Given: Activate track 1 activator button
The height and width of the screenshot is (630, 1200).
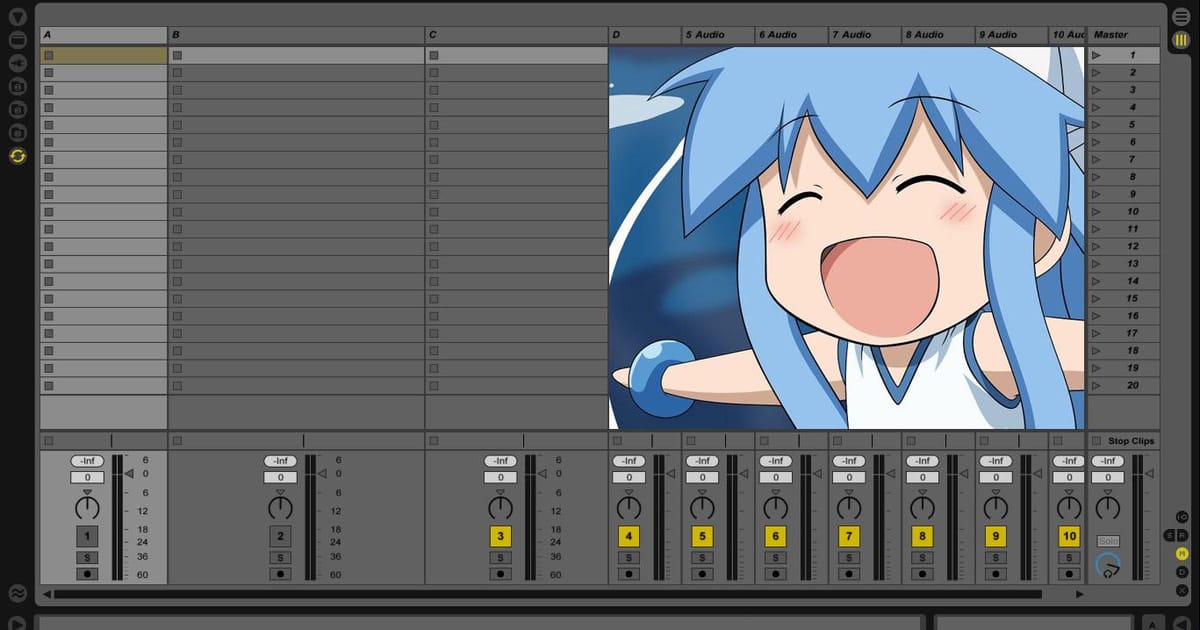Looking at the screenshot, I should point(87,536).
